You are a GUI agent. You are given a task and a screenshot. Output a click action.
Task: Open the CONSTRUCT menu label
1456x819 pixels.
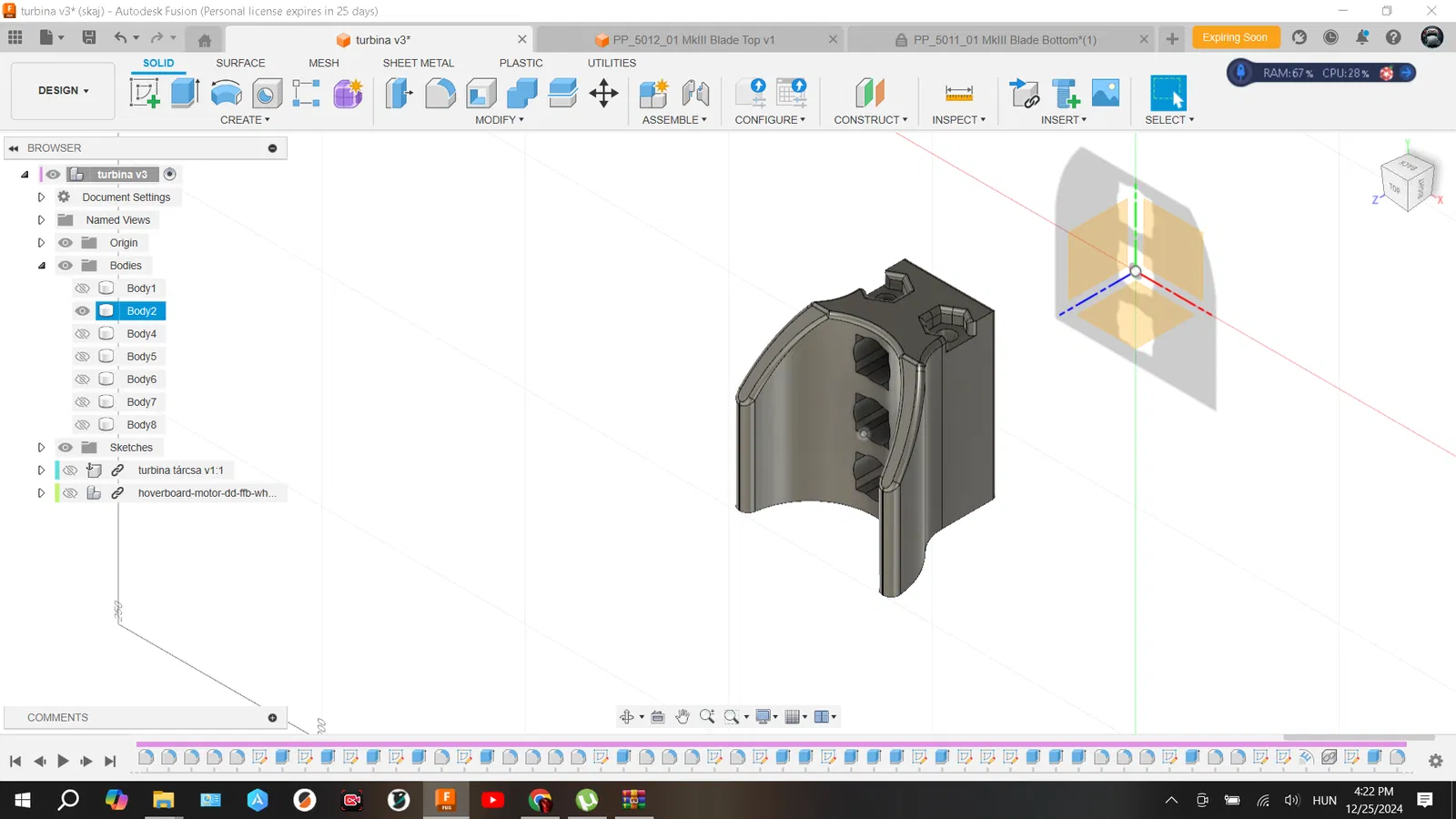pos(871,120)
